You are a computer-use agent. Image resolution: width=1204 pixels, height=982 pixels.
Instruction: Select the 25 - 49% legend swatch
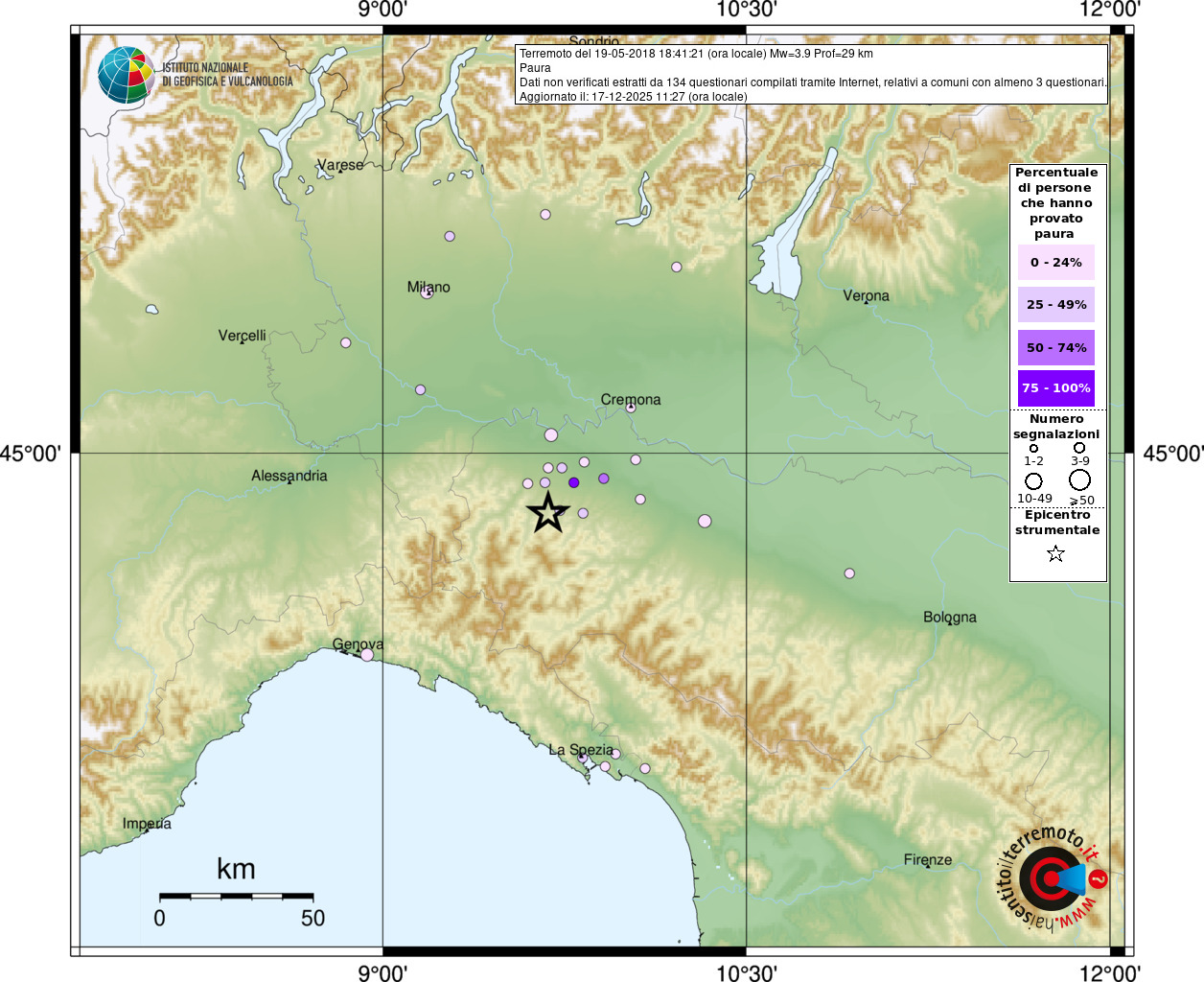(x=1055, y=305)
